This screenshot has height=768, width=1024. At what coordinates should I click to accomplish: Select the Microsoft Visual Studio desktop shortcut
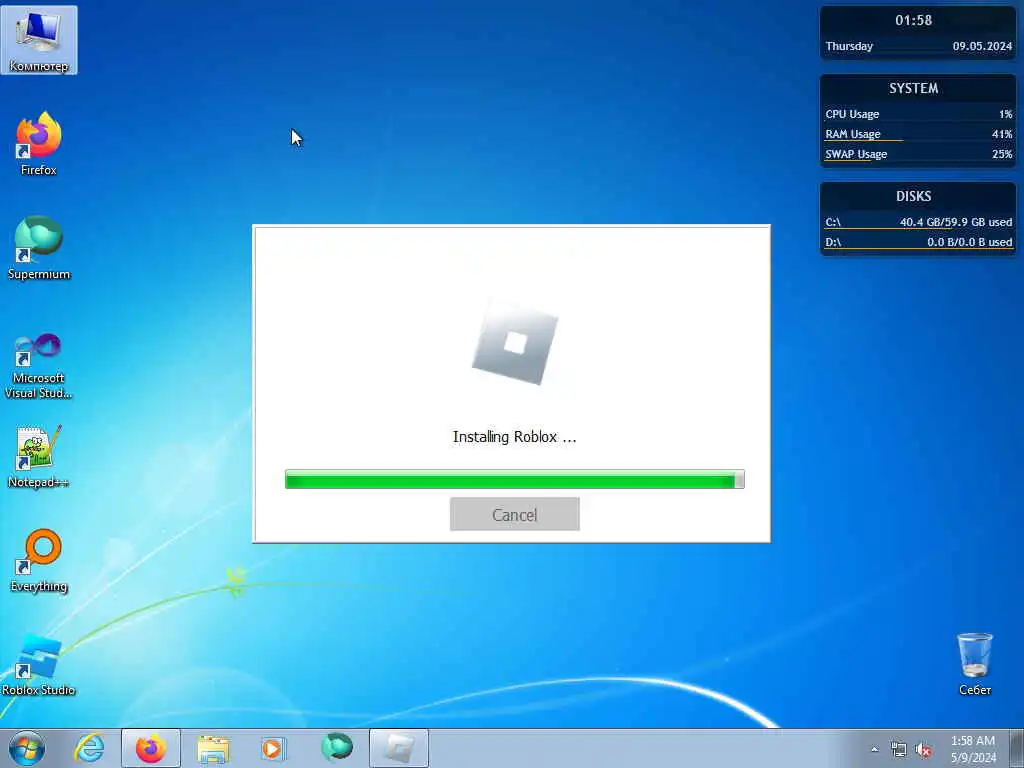pyautogui.click(x=39, y=366)
